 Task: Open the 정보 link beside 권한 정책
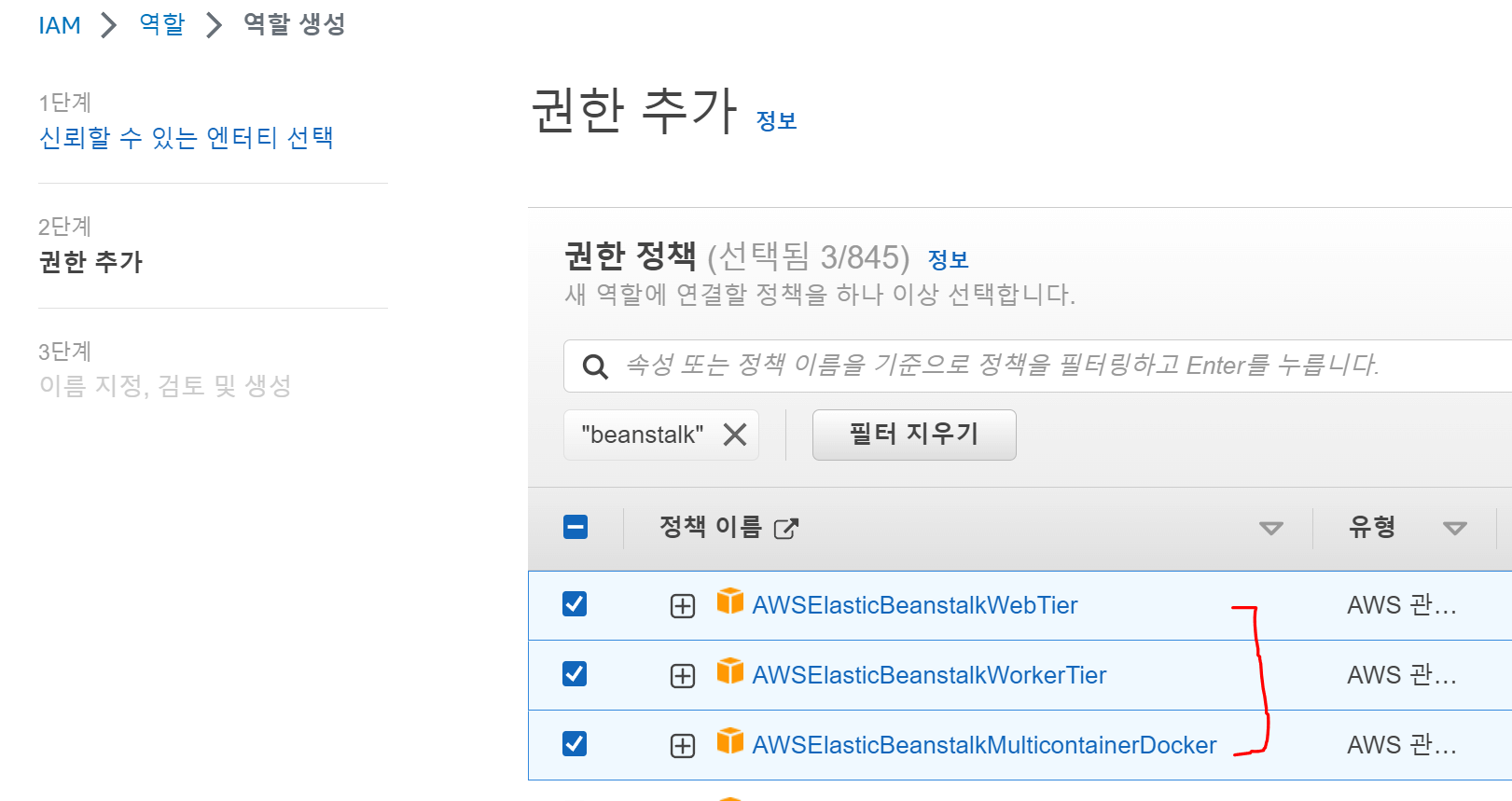[x=948, y=259]
